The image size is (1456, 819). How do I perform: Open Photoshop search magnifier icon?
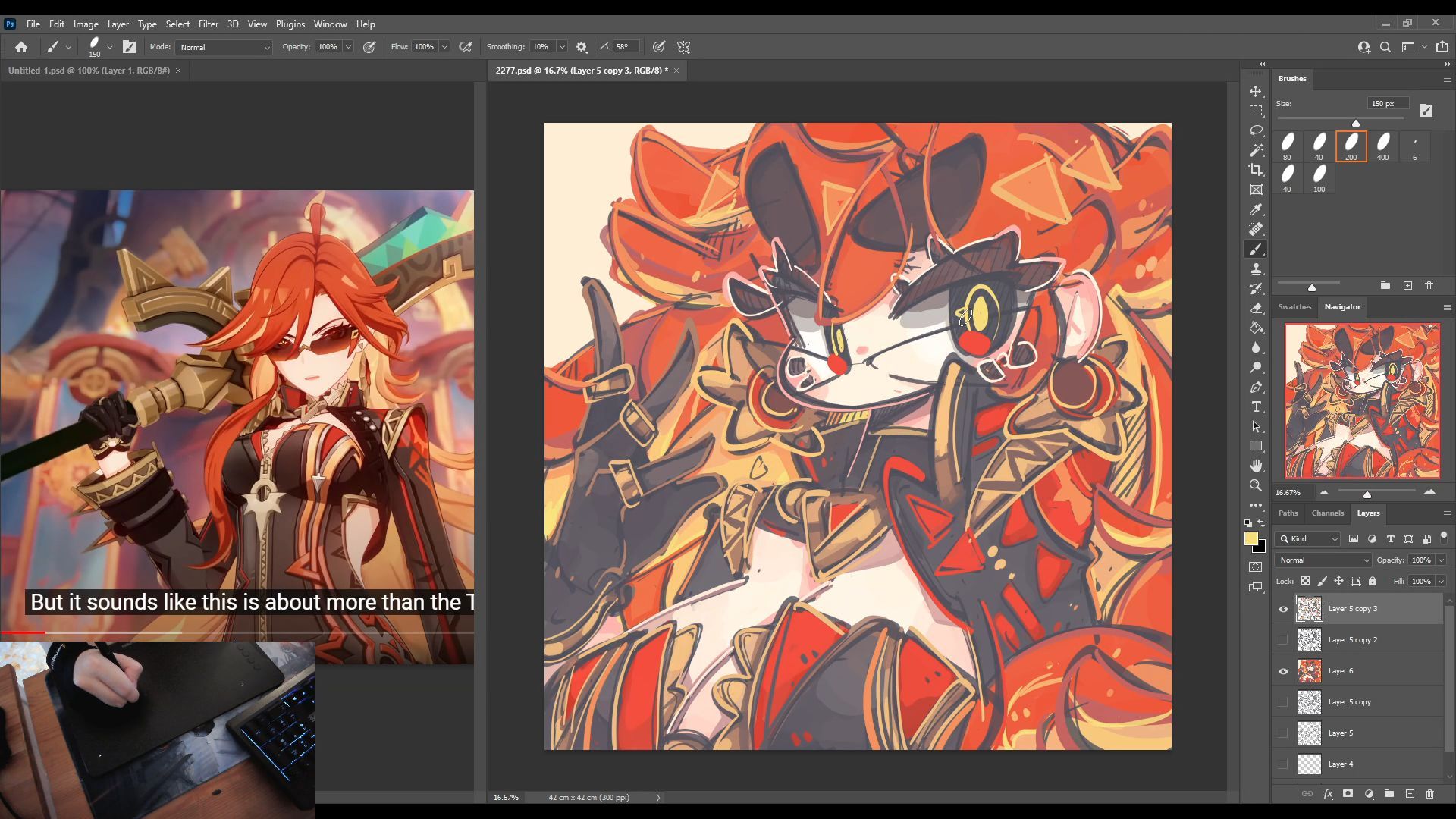point(1385,47)
